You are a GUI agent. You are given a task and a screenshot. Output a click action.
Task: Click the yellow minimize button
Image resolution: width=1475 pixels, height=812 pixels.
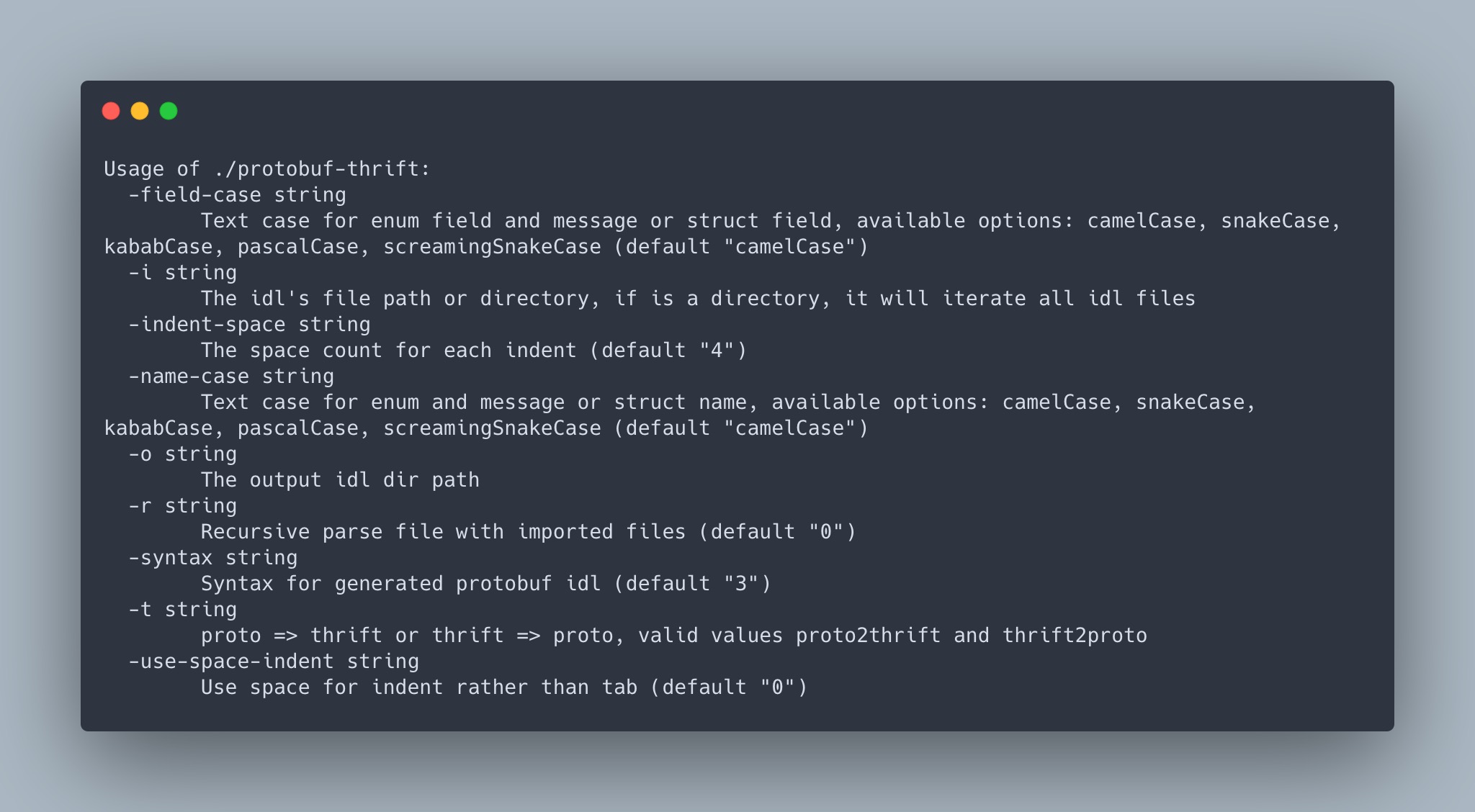point(140,110)
